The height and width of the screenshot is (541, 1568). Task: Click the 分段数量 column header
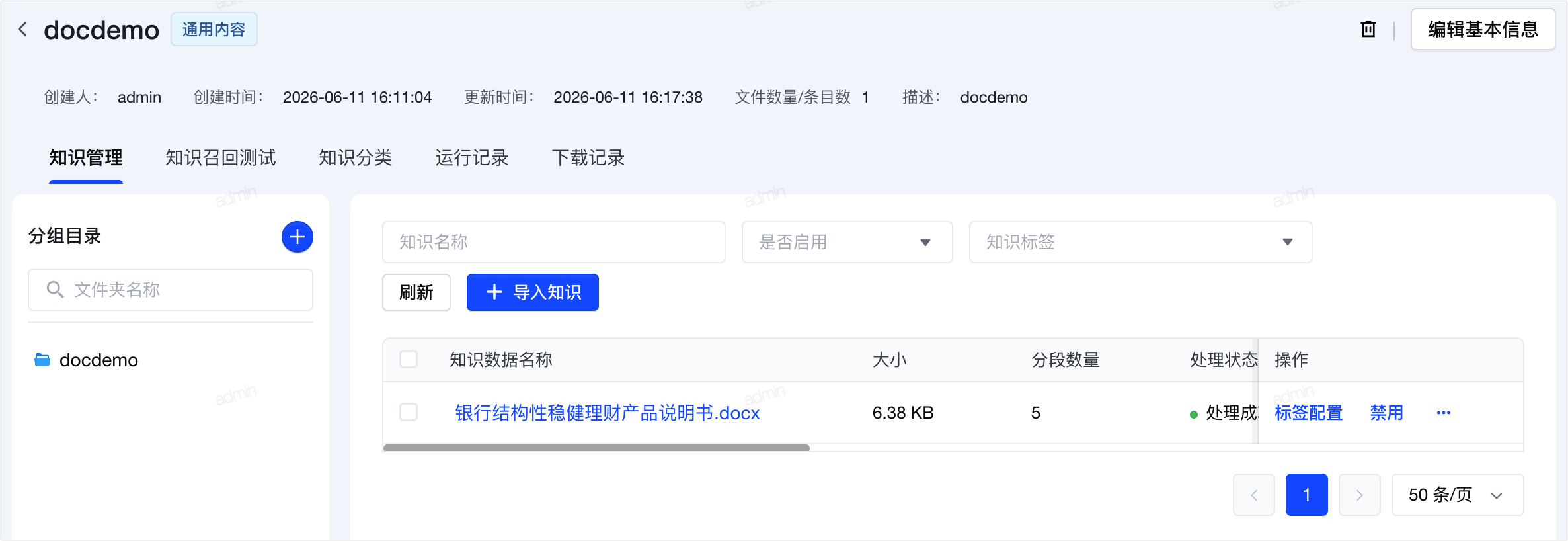click(1066, 360)
